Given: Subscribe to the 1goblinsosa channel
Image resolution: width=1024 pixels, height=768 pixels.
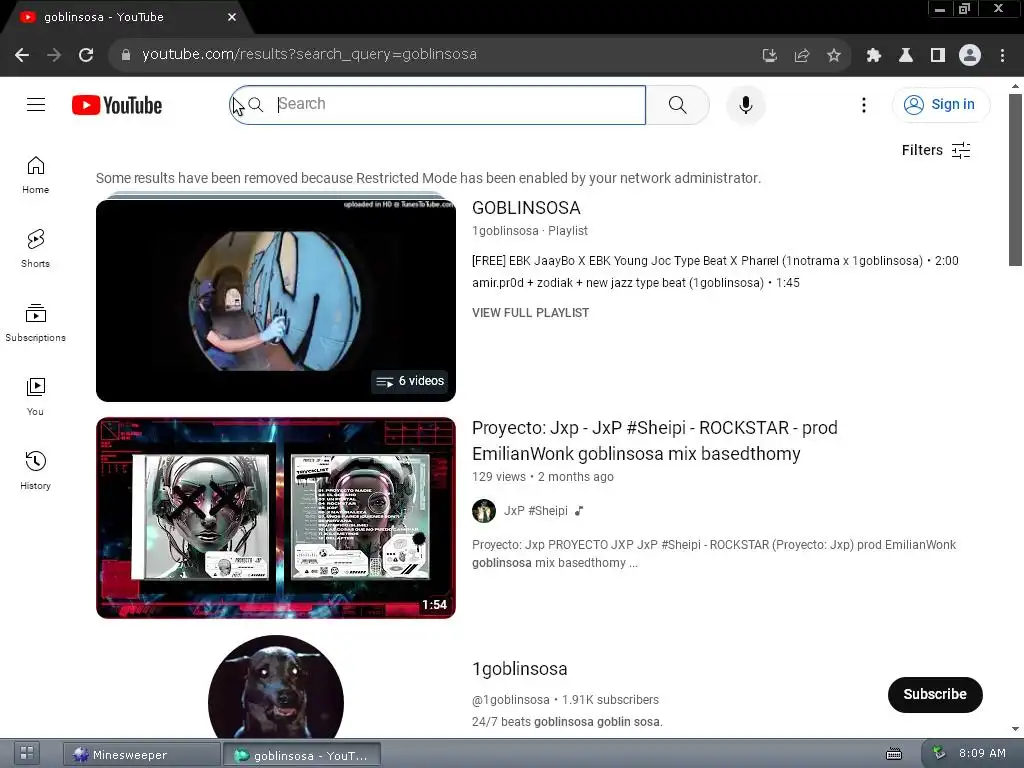Looking at the screenshot, I should pos(935,694).
